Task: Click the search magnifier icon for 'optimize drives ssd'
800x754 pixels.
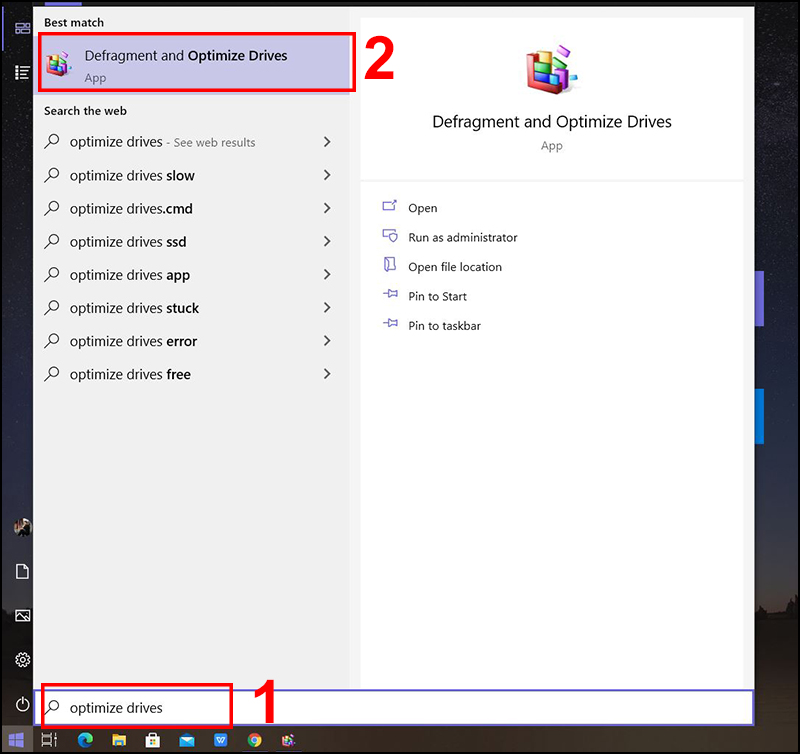Action: [52, 241]
